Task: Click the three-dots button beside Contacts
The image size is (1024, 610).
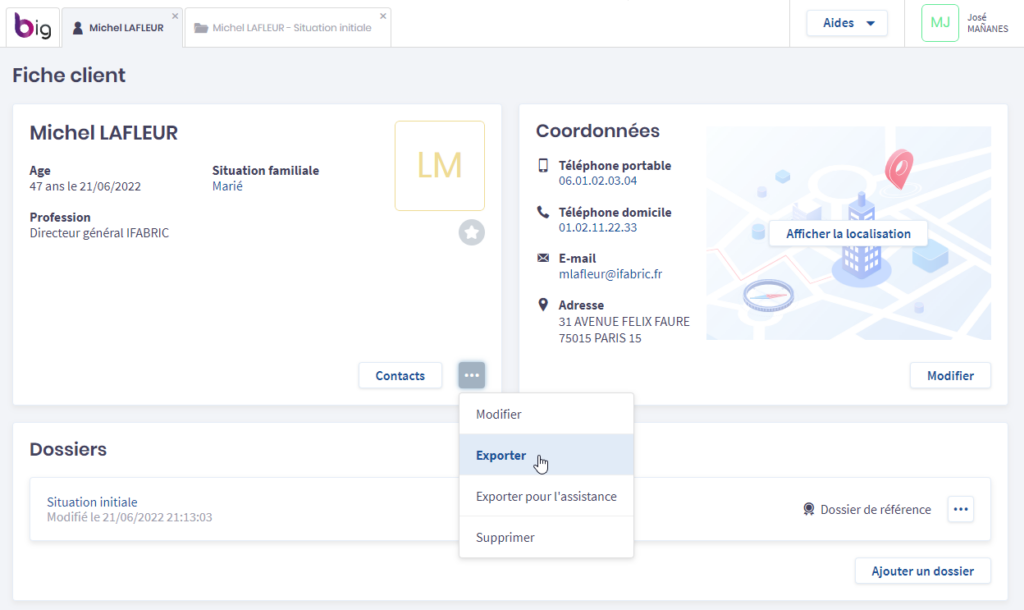Action: point(472,375)
